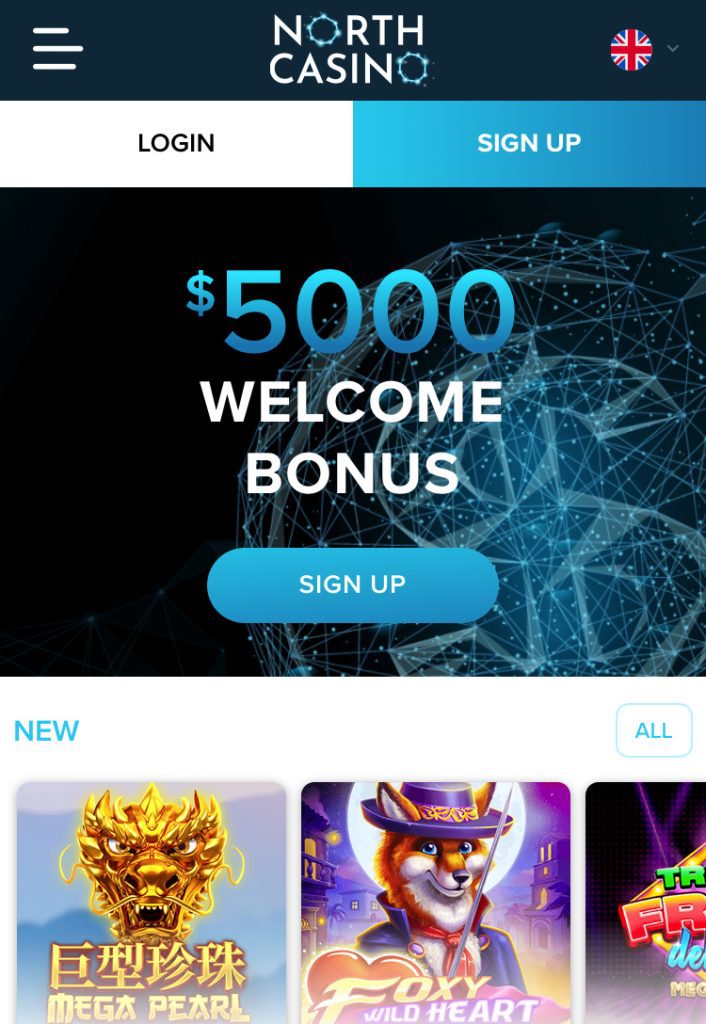Open the Mega Pearl game thumbnail
The height and width of the screenshot is (1024, 706).
click(152, 903)
